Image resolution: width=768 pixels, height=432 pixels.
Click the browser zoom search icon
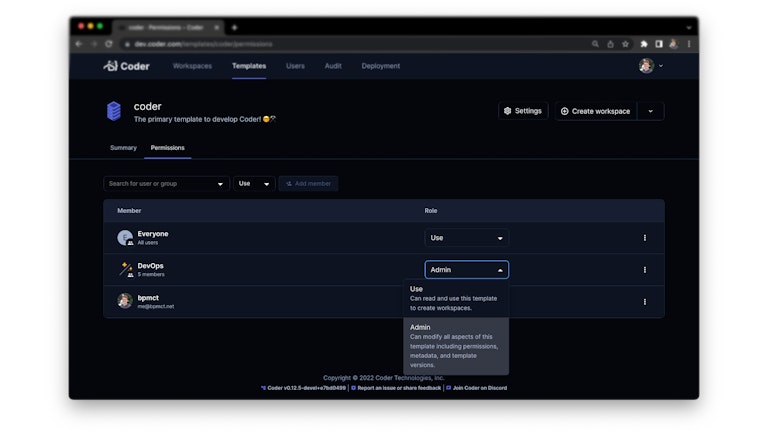pos(595,44)
